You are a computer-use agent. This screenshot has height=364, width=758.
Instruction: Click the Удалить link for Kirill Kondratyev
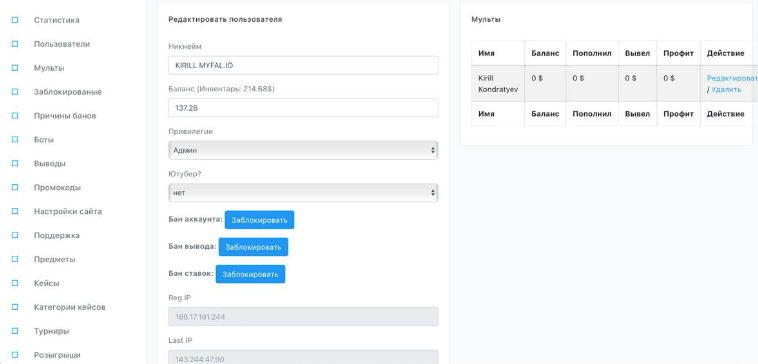(726, 89)
